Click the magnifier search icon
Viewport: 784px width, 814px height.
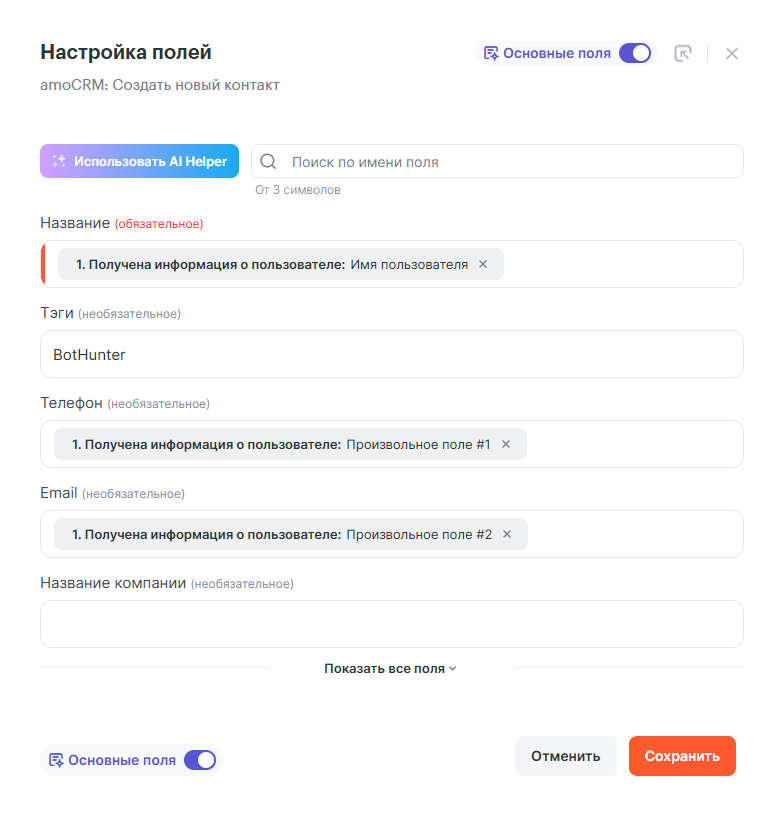pos(268,162)
